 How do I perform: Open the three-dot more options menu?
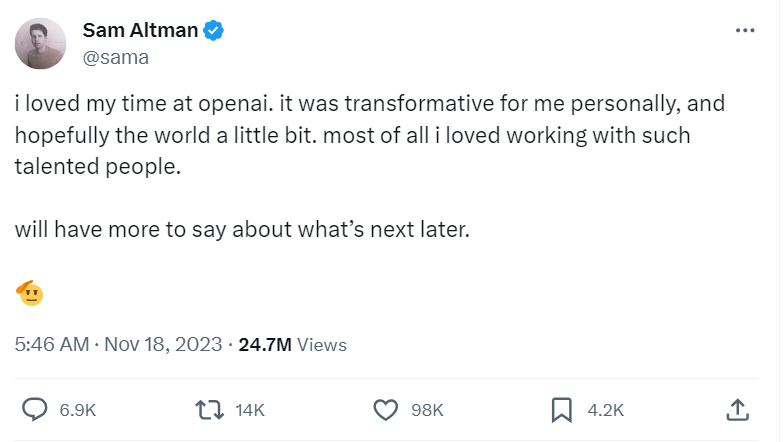[x=745, y=31]
